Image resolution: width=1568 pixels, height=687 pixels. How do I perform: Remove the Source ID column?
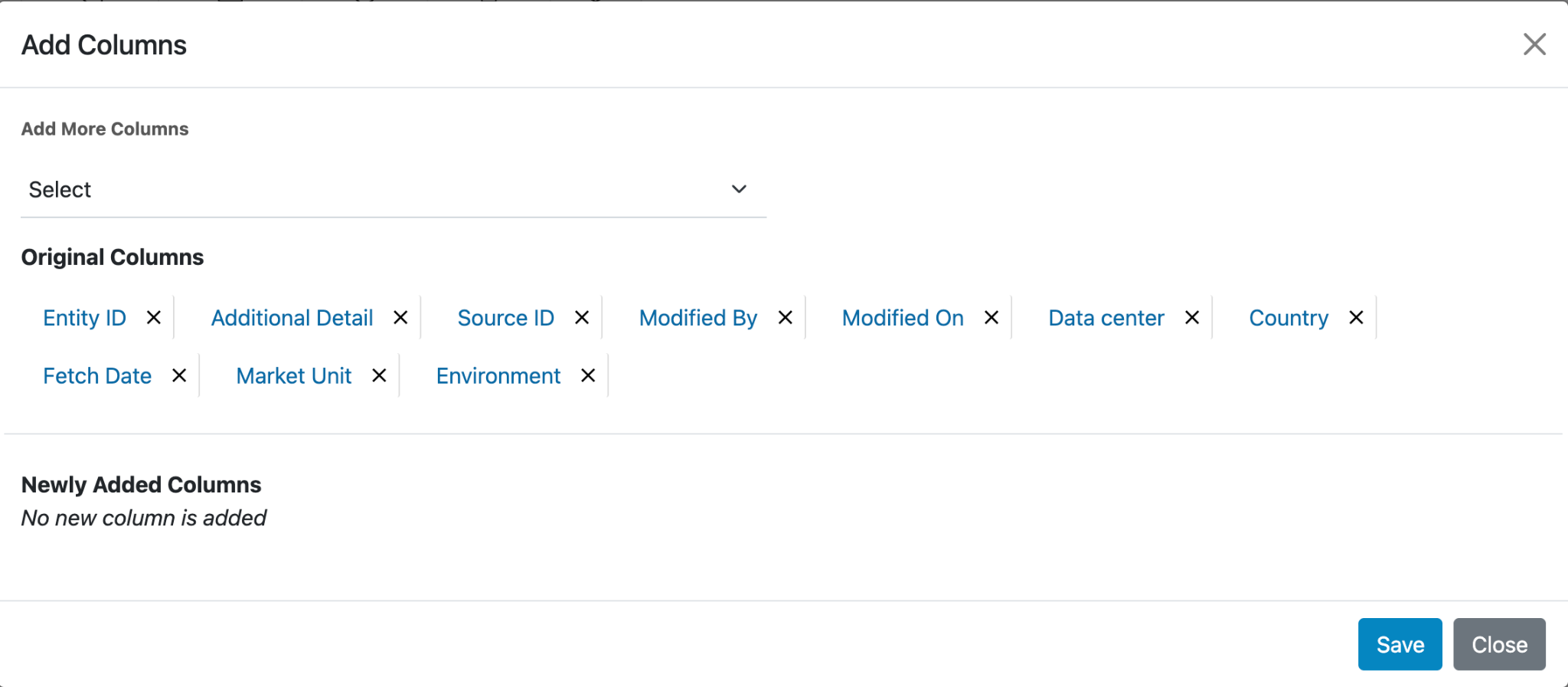pos(582,318)
